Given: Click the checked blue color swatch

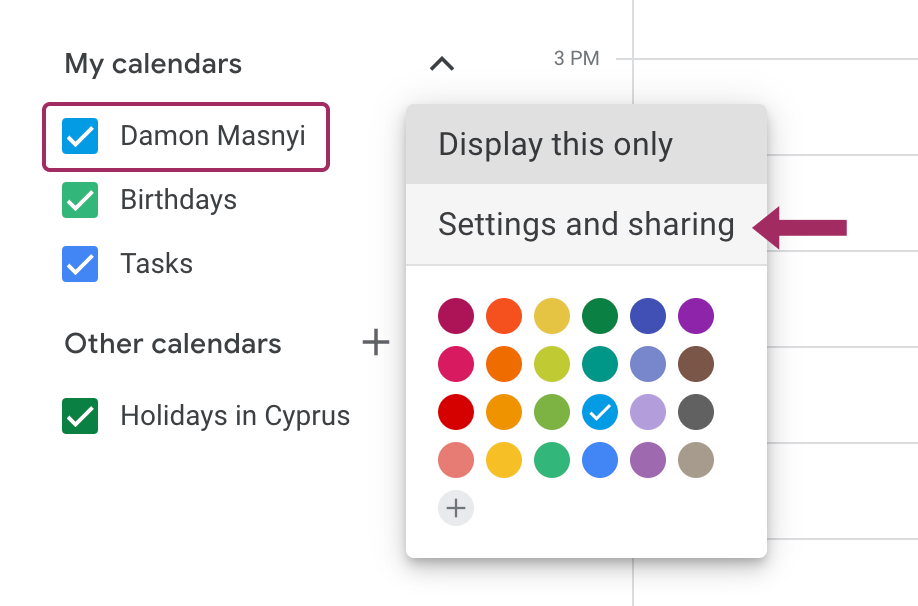Looking at the screenshot, I should click(x=600, y=412).
